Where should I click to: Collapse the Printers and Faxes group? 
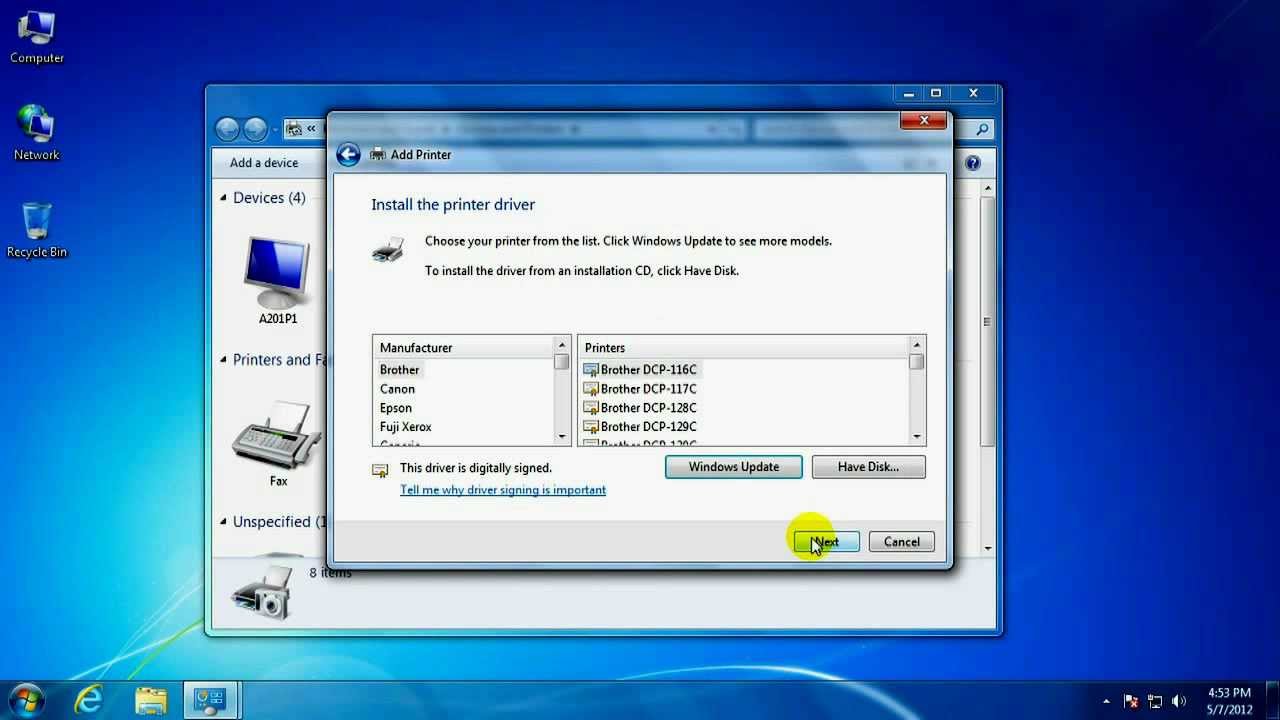coord(224,360)
